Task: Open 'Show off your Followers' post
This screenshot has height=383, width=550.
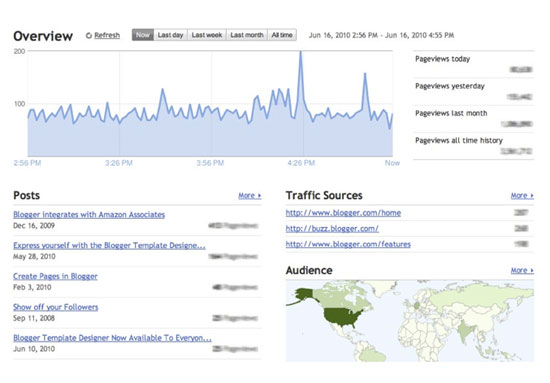Action: coord(56,307)
